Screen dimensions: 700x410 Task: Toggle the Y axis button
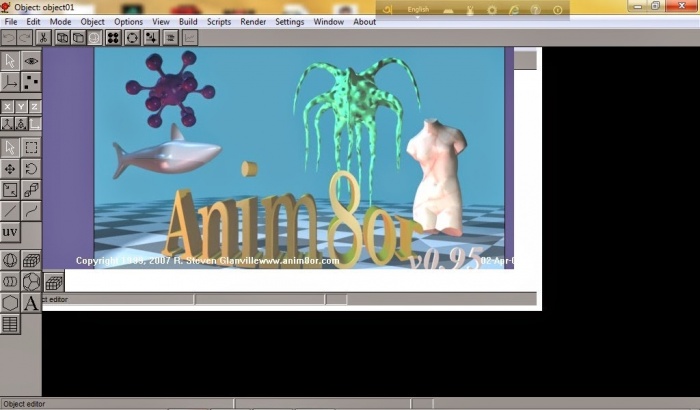[21, 106]
